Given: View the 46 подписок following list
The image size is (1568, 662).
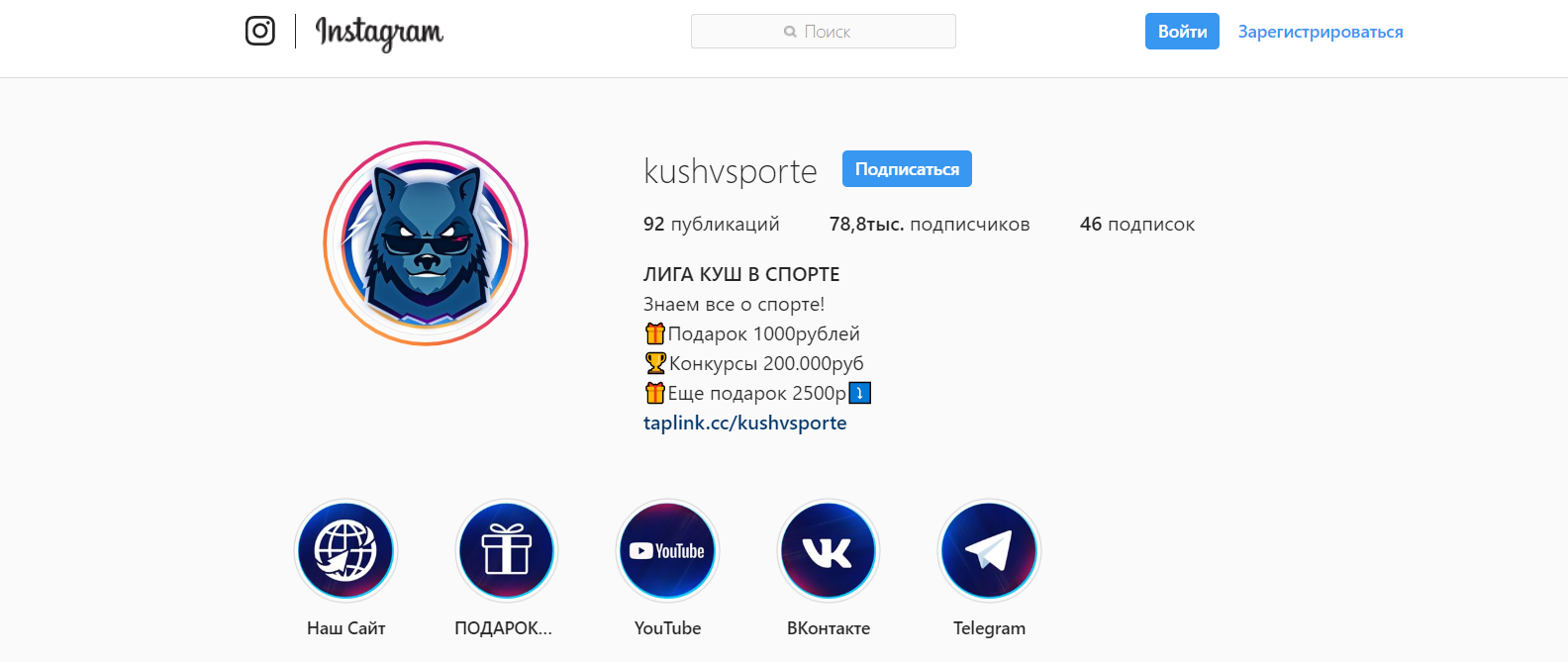Looking at the screenshot, I should [1137, 225].
